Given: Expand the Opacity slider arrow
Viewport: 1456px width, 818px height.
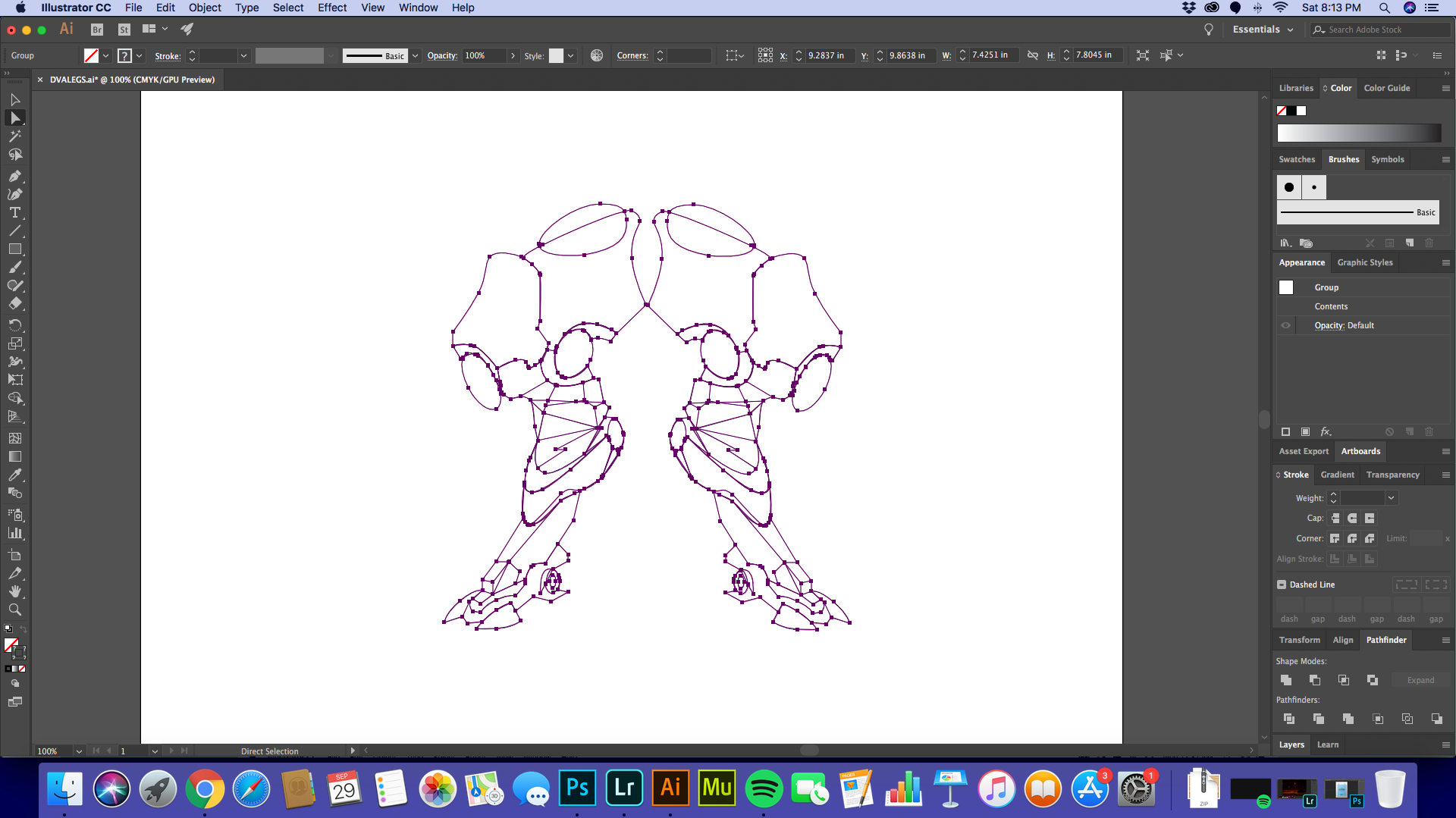Looking at the screenshot, I should [513, 55].
